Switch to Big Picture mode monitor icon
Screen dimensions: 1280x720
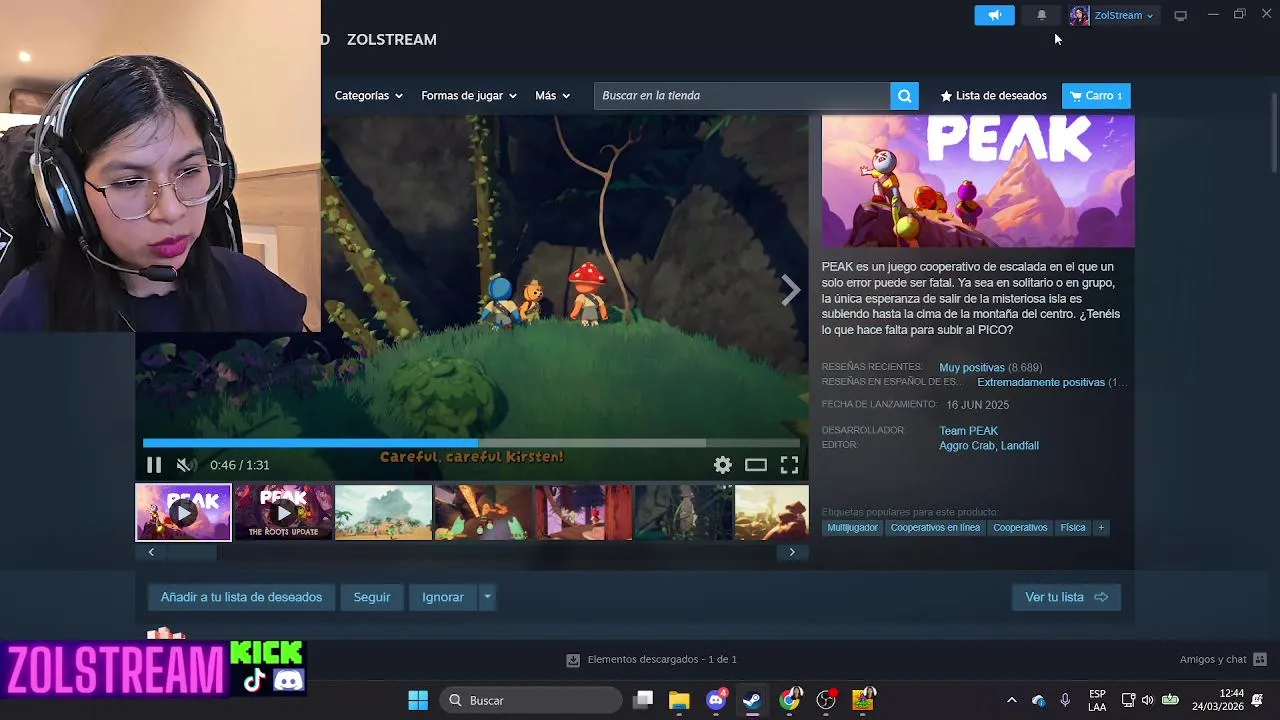coord(1180,15)
